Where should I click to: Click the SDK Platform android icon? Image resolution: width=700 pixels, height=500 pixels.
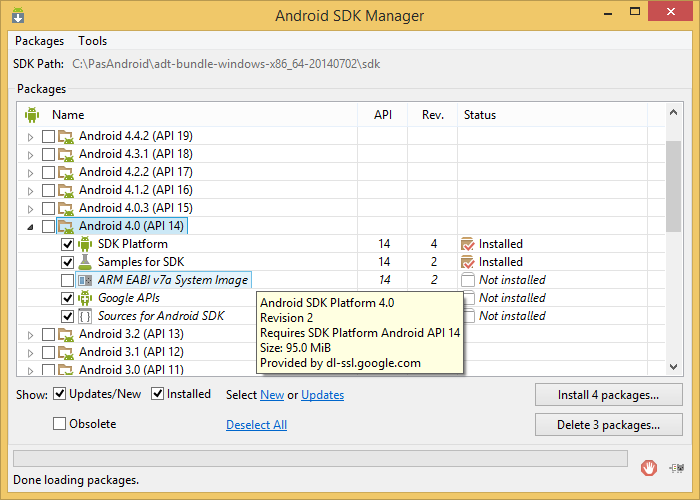[x=85, y=244]
